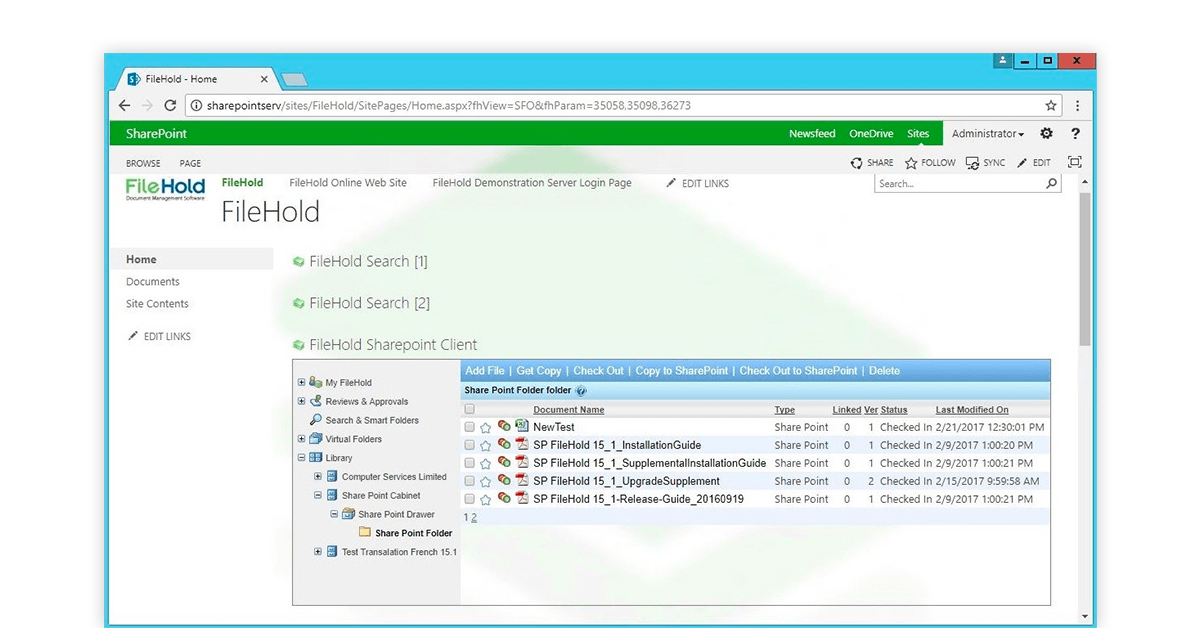Check the box for SP FileHold 15_1_SupplementalInstallationGuide
This screenshot has width=1200, height=628.
470,464
